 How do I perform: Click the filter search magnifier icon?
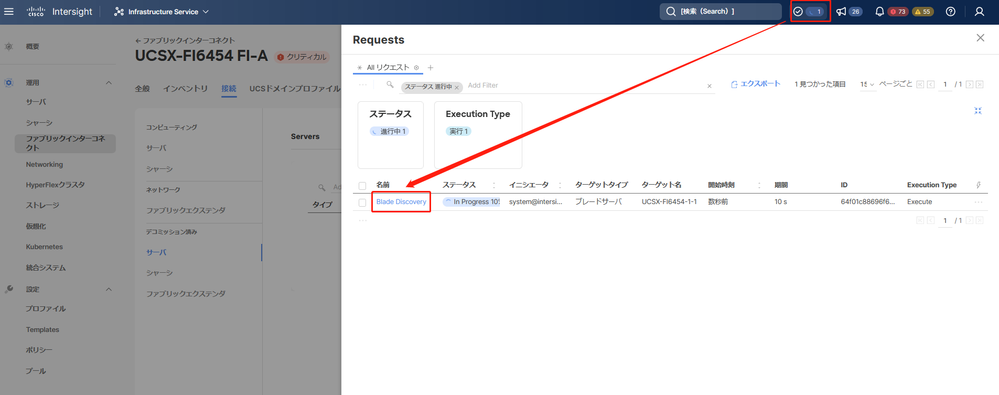click(x=391, y=85)
